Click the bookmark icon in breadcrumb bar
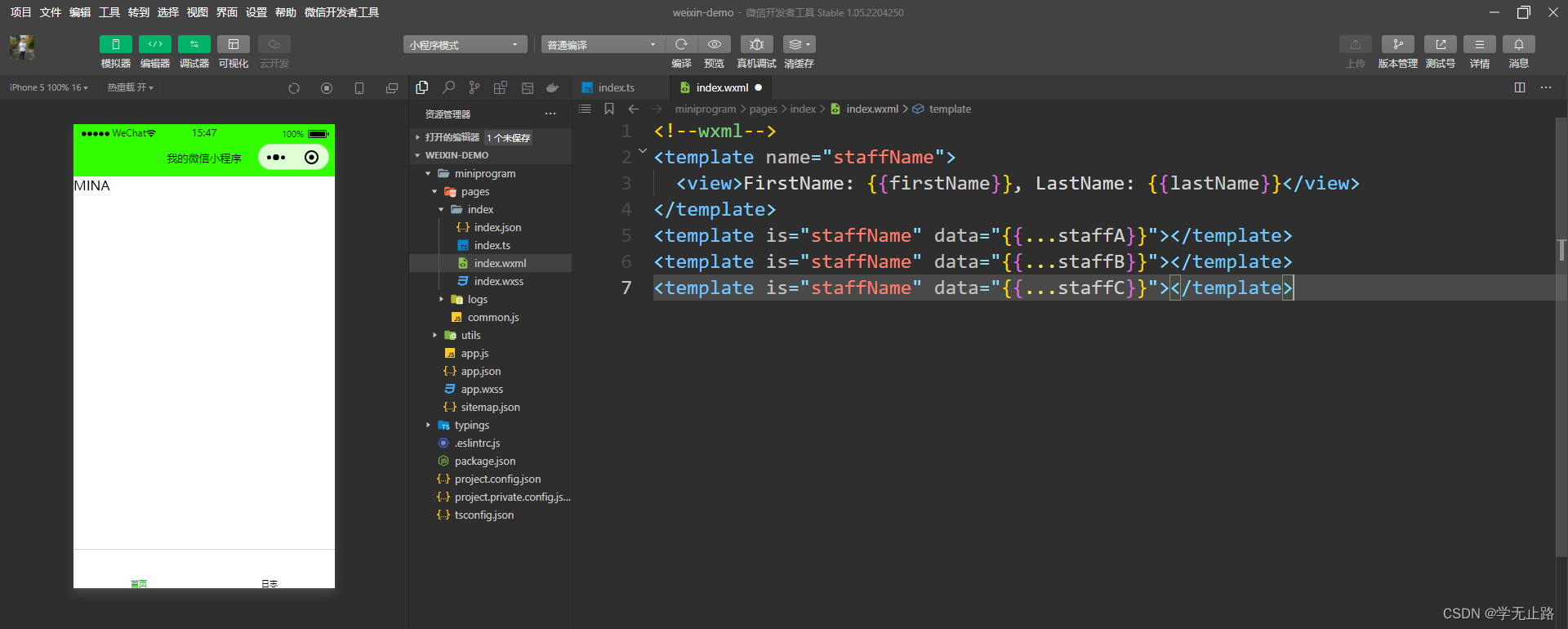1568x629 pixels. [609, 109]
